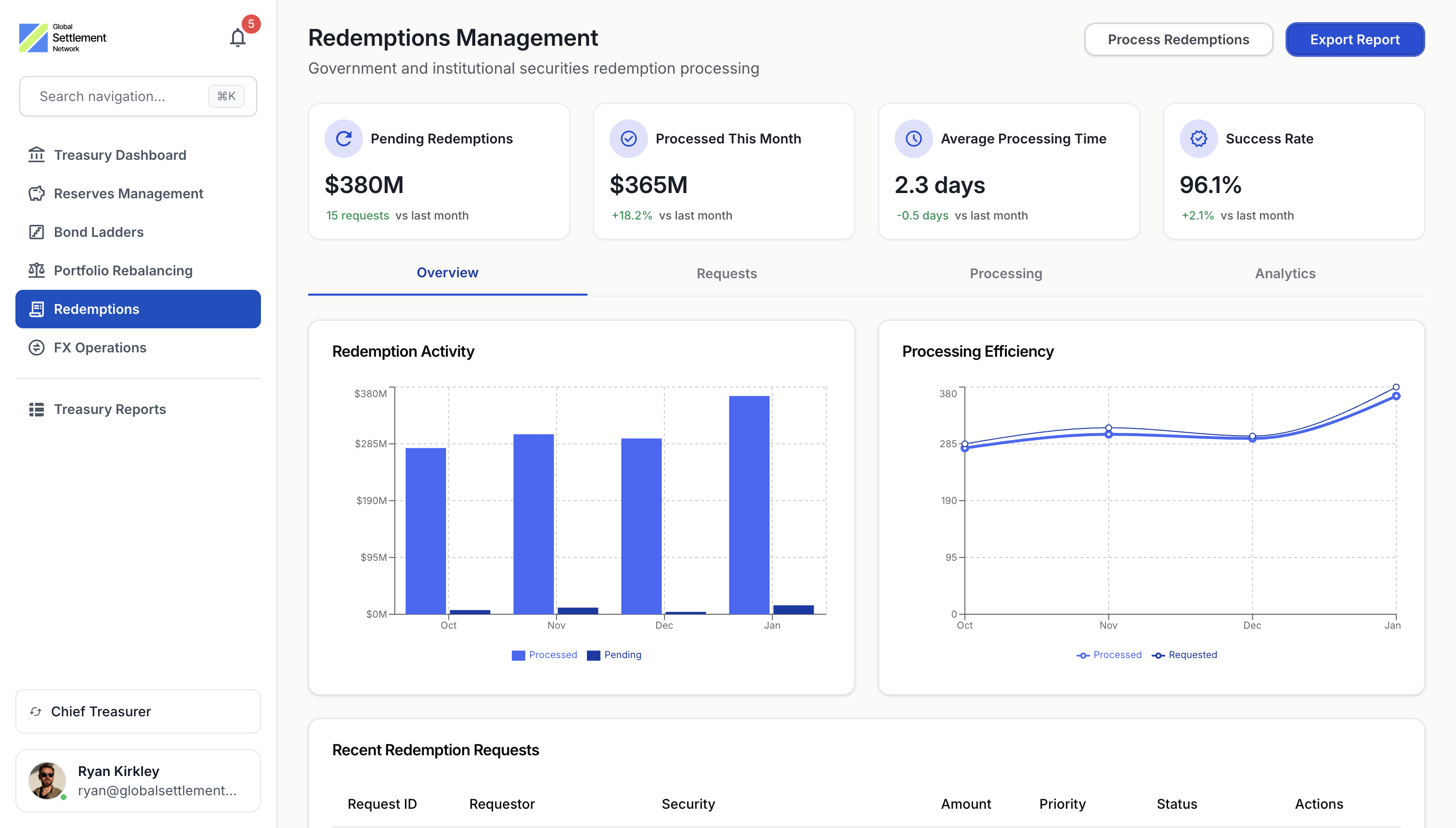Click the Portfolio Rebalancing scales icon
The height and width of the screenshot is (828, 1456).
[x=36, y=271]
